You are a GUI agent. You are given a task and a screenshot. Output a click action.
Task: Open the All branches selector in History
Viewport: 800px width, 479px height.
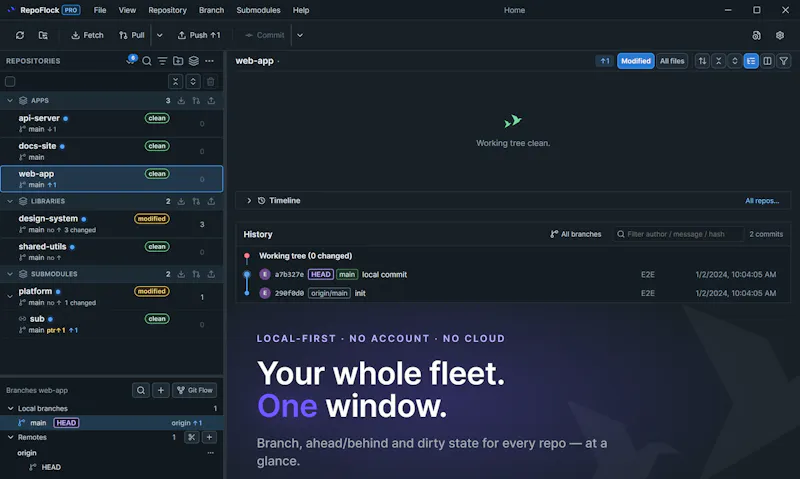(x=576, y=234)
